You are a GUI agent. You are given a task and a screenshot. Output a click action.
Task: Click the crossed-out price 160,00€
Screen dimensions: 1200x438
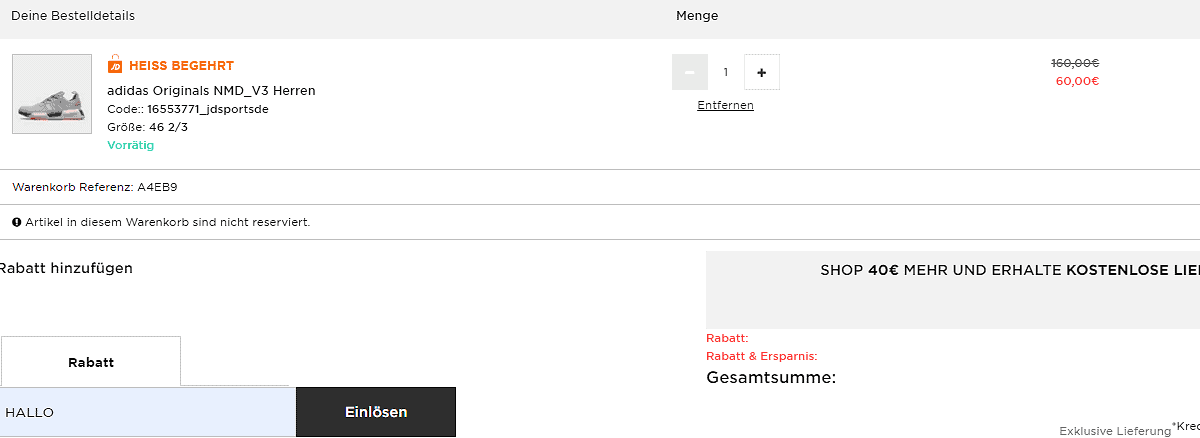[x=1075, y=63]
